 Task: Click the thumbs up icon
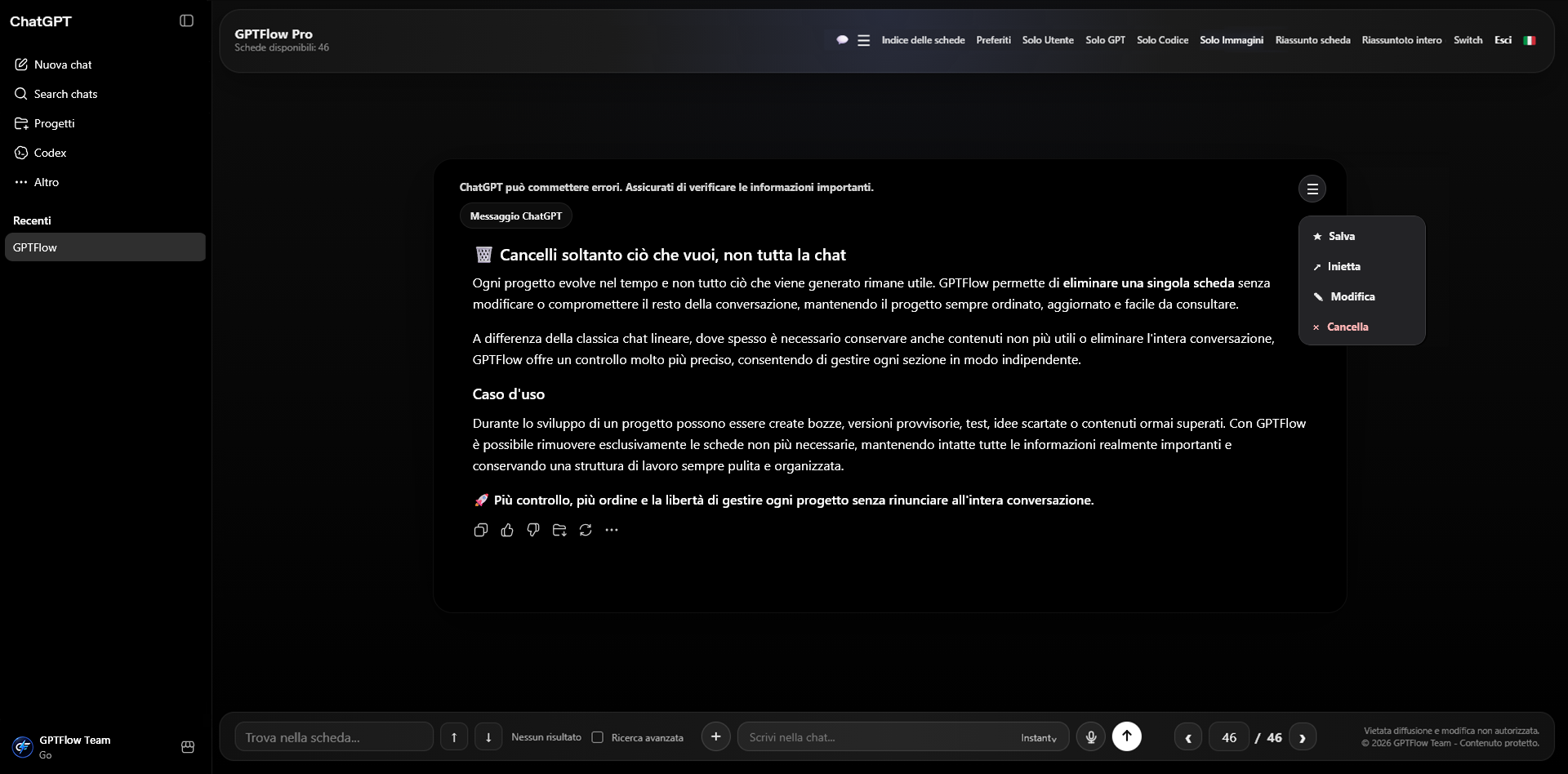click(507, 530)
